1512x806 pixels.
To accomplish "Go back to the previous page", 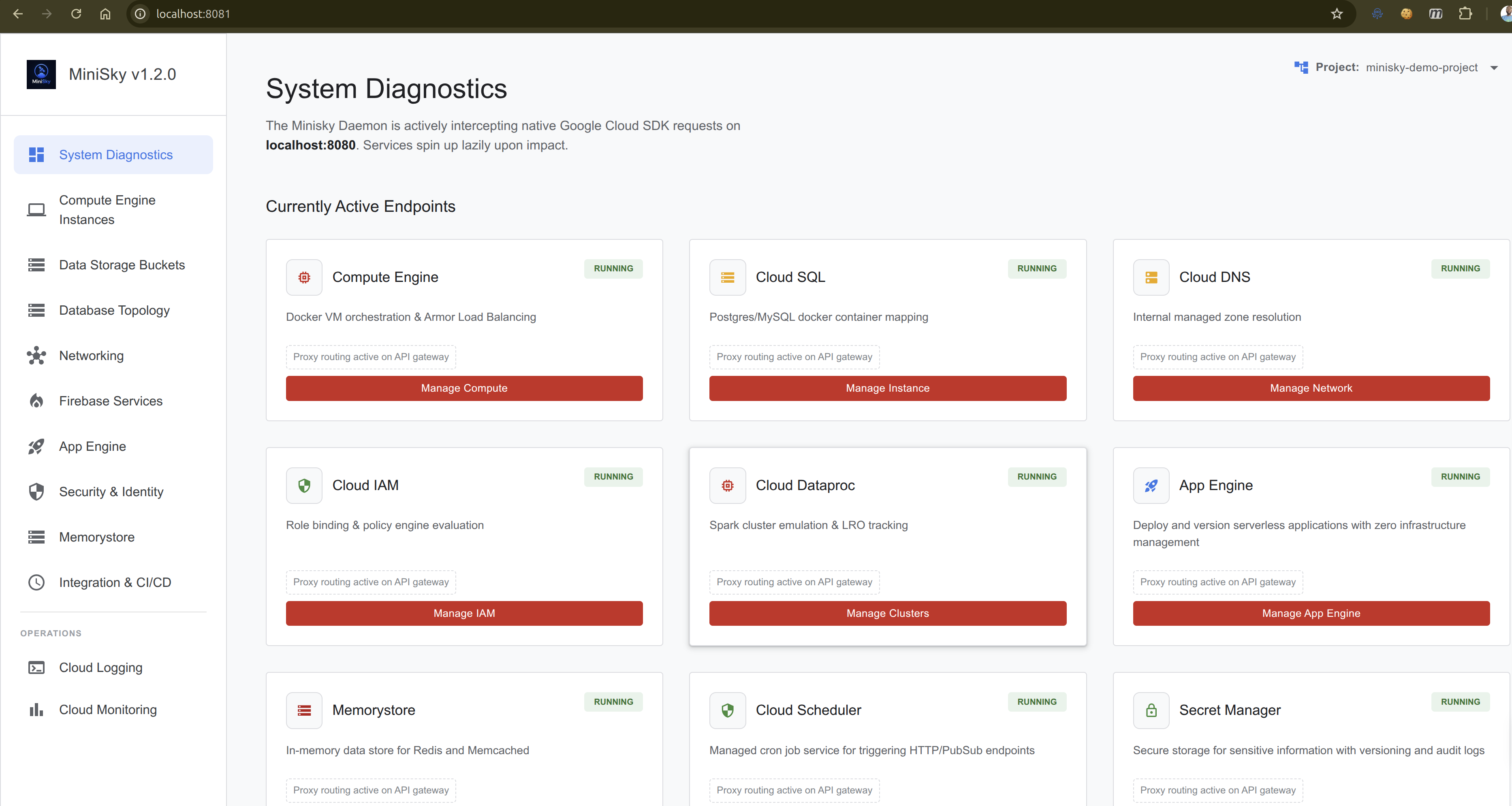I will pos(18,14).
